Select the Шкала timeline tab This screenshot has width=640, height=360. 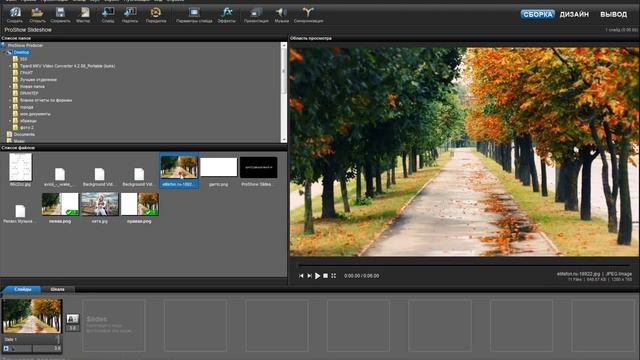58,289
